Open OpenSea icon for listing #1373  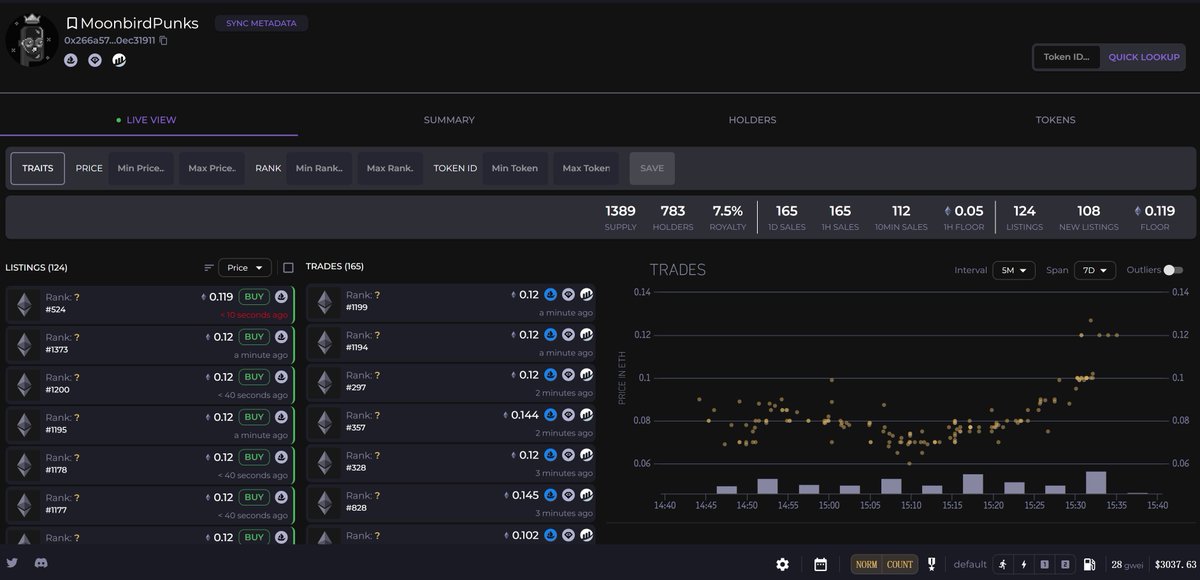point(281,337)
